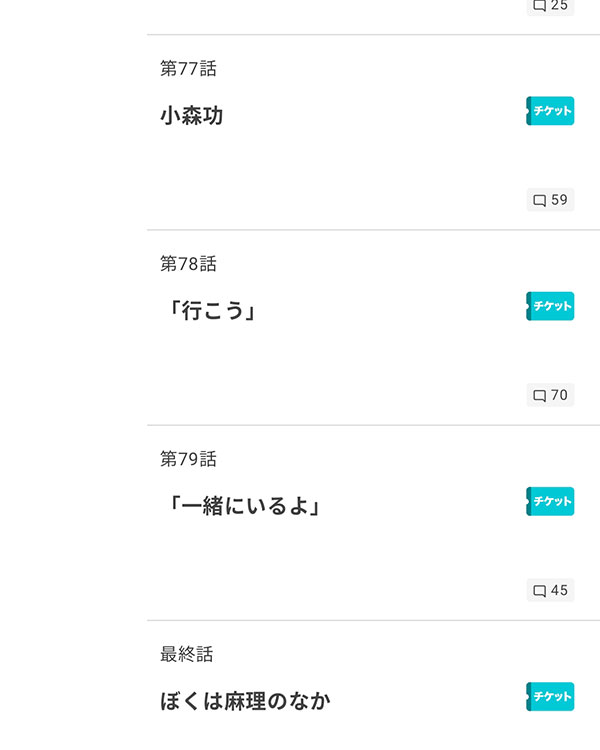Click the speech bubble icon beside 45
600x750 pixels.
click(540, 591)
